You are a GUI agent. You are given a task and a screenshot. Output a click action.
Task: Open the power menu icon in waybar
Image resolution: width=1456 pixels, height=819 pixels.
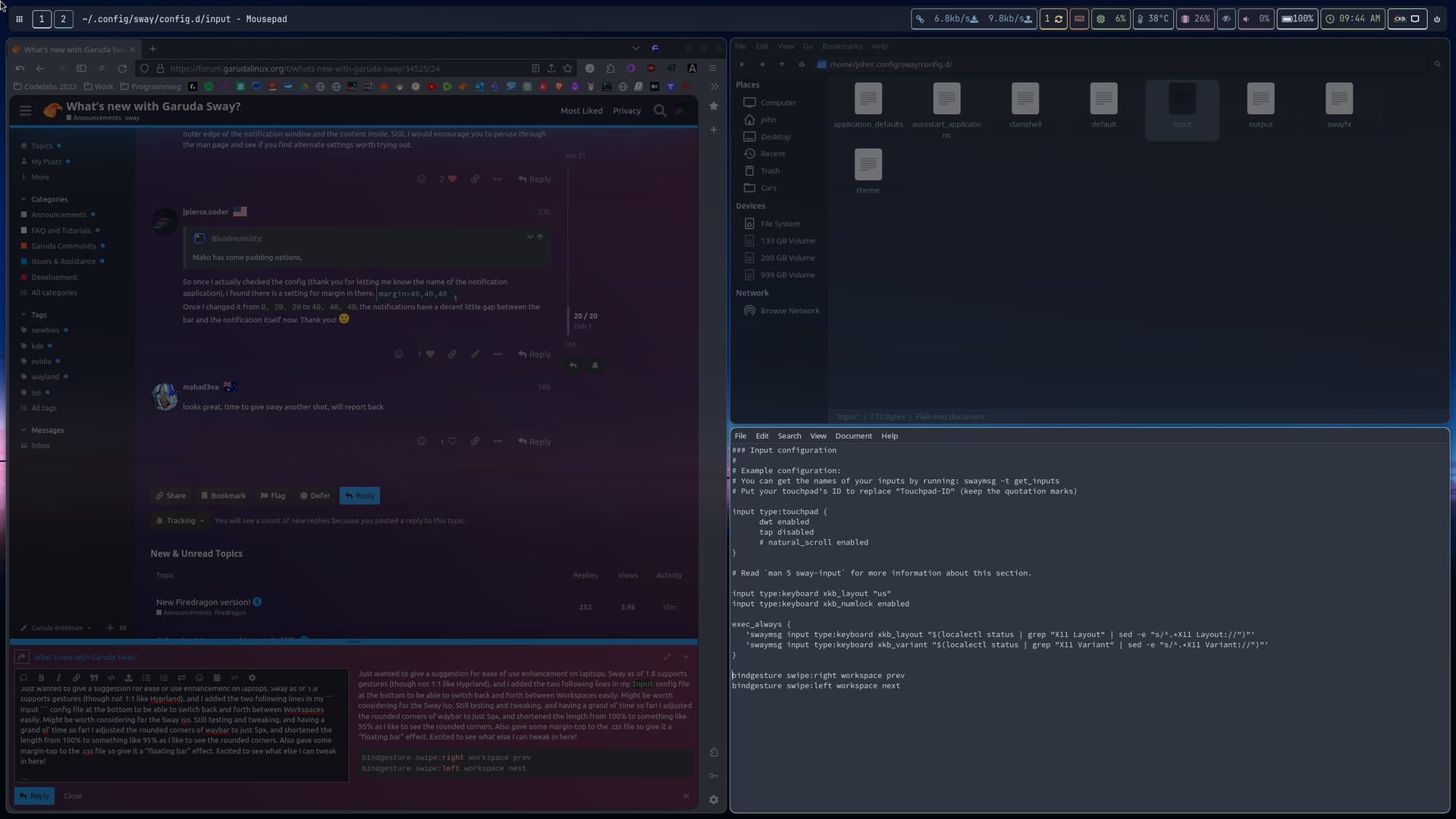1436,19
